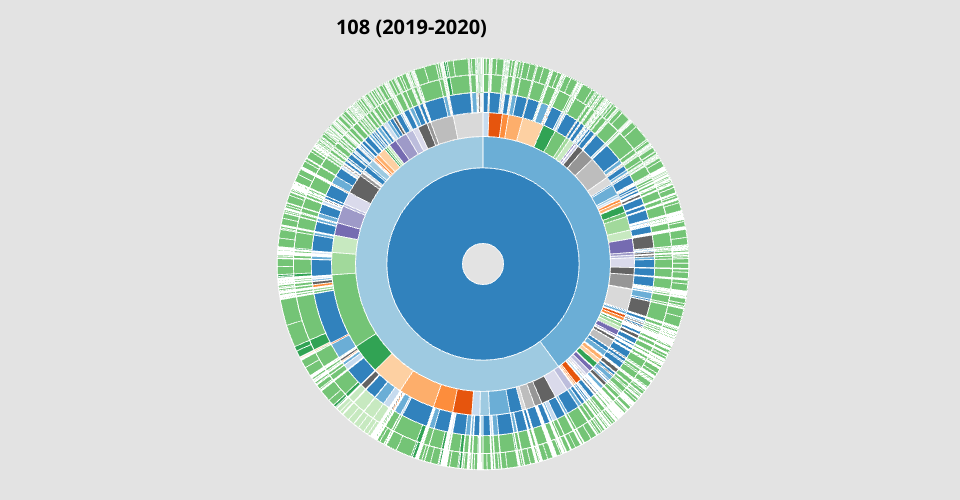The image size is (960, 500).
Task: Select the palest green segment on the left
Action: (344, 245)
